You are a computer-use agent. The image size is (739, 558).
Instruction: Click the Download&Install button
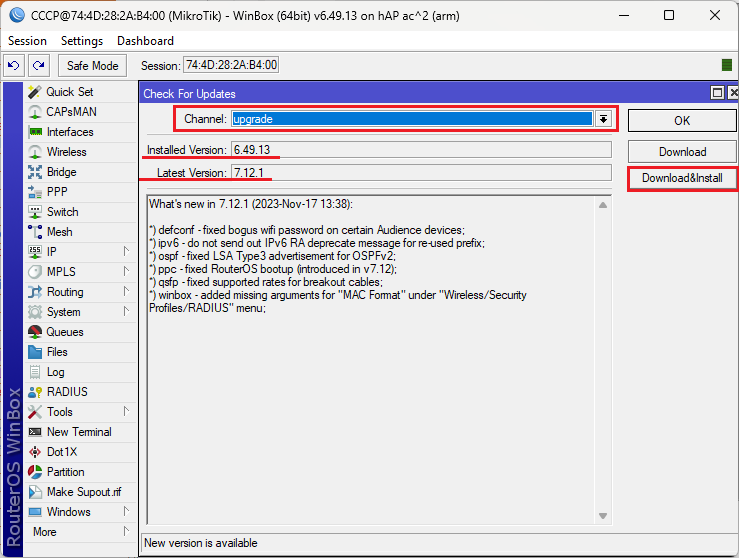click(682, 178)
